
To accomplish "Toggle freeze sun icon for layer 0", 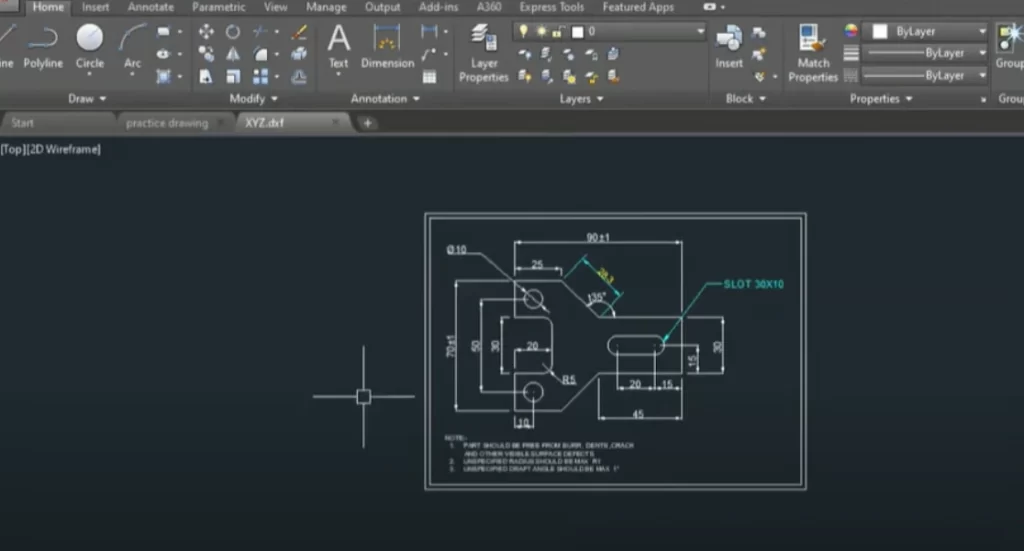I will tap(541, 31).
